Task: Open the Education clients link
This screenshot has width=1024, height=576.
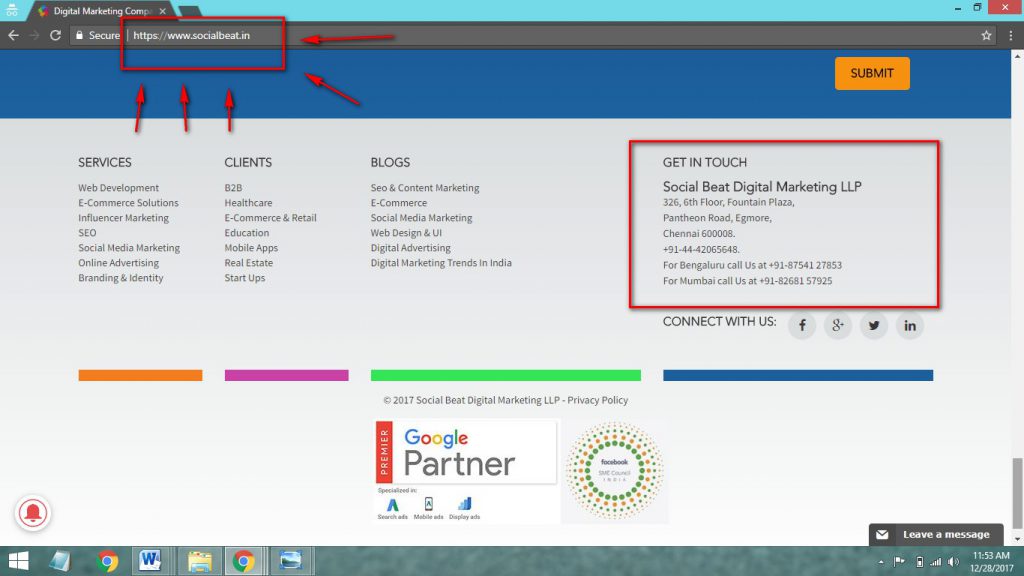Action: click(x=247, y=232)
